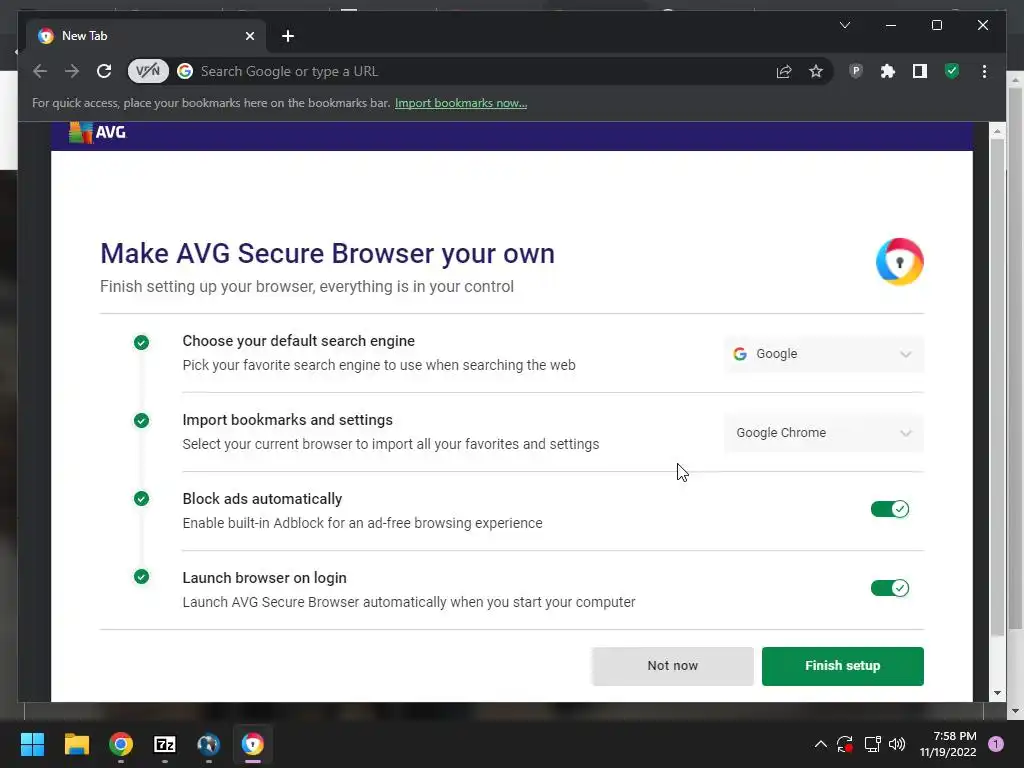
Task: Select the New Tab tab
Action: point(140,36)
